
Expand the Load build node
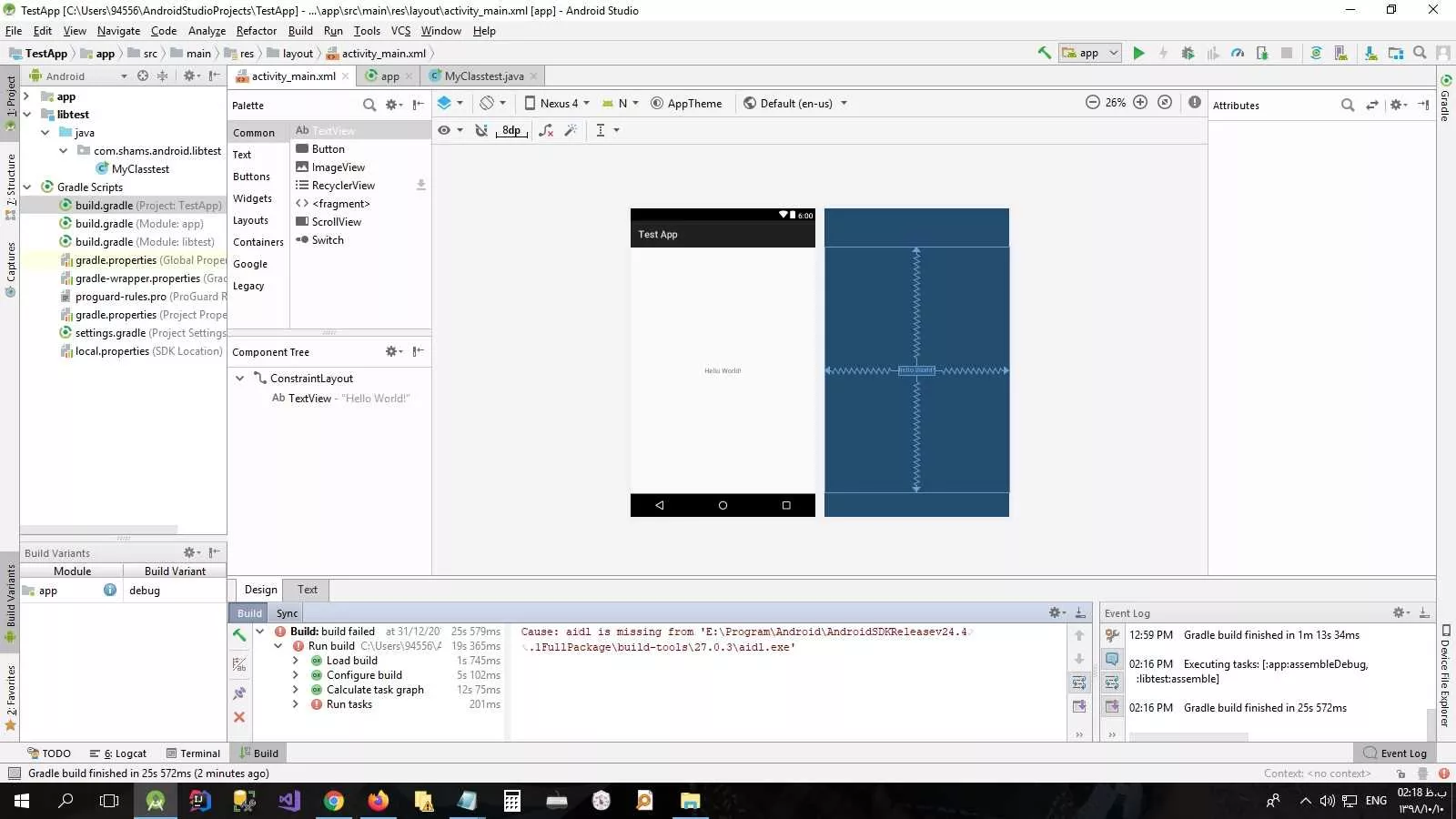pos(295,661)
